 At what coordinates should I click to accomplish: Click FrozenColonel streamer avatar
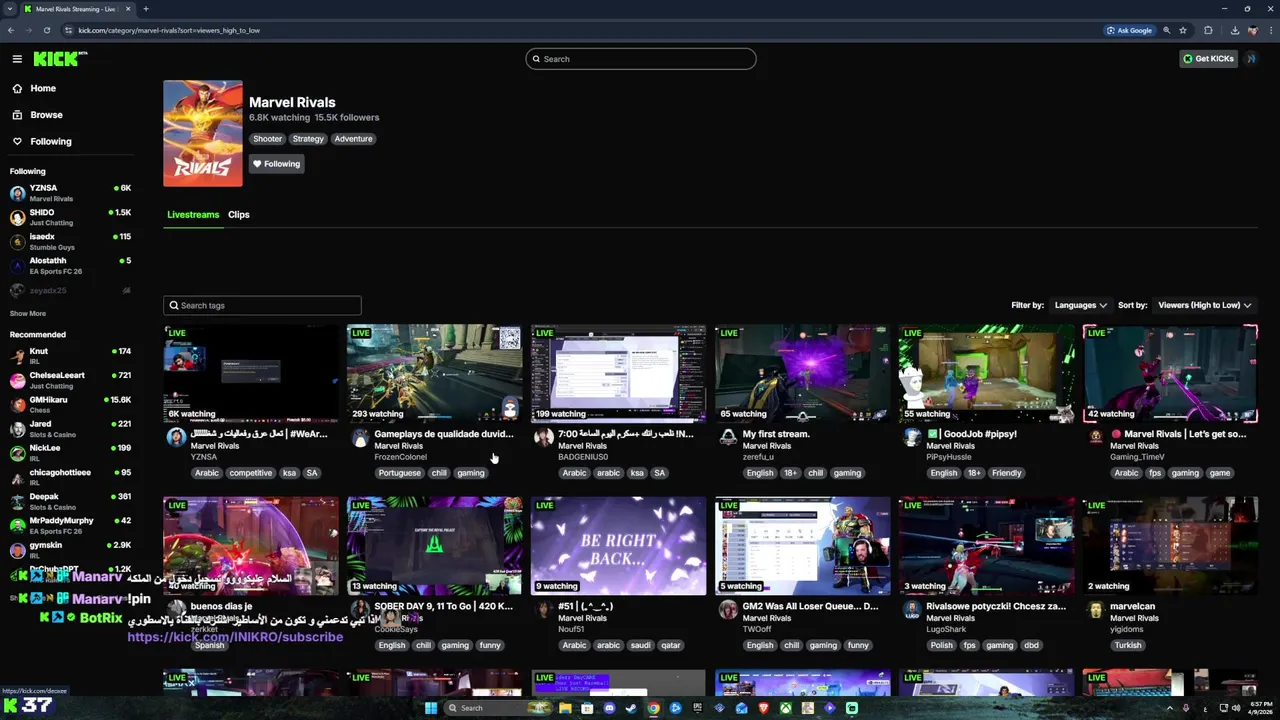(x=360, y=438)
